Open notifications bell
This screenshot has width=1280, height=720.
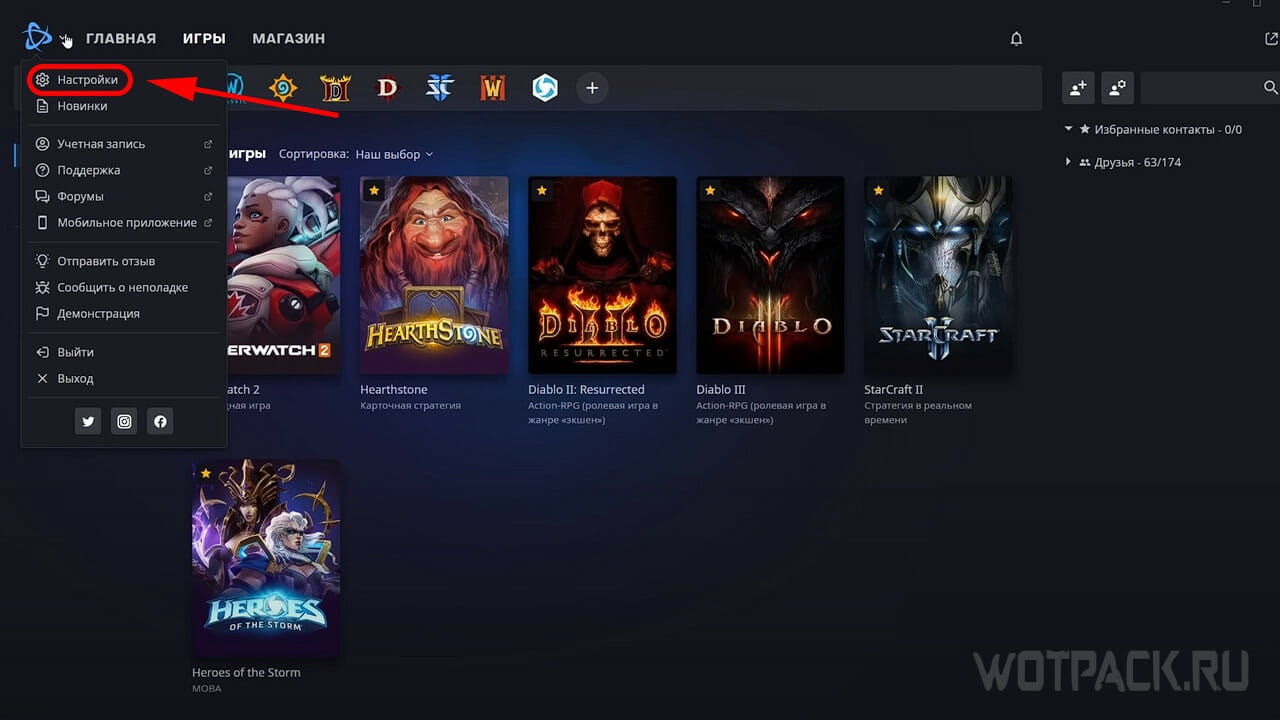[x=1016, y=39]
